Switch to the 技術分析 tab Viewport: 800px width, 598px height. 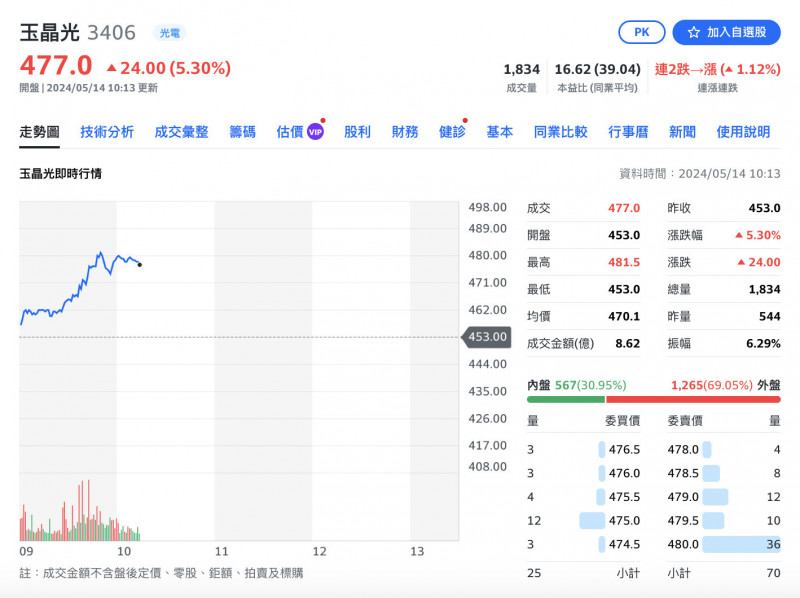[x=107, y=132]
